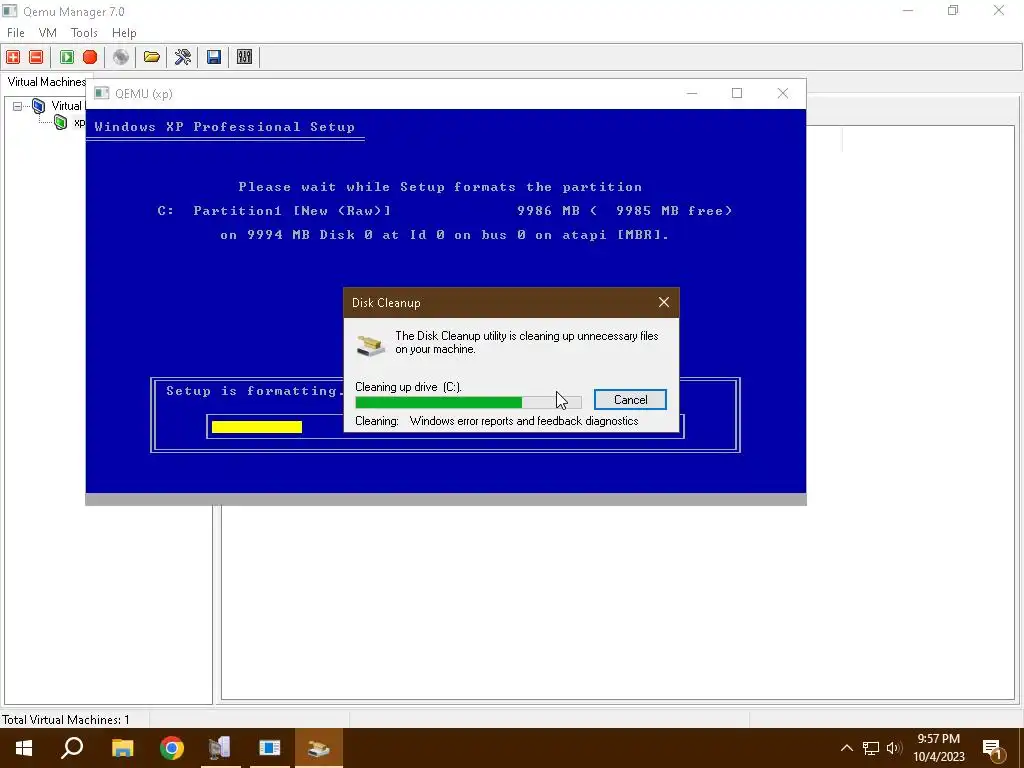Viewport: 1024px width, 768px height.
Task: Open the Help menu
Action: (x=124, y=33)
